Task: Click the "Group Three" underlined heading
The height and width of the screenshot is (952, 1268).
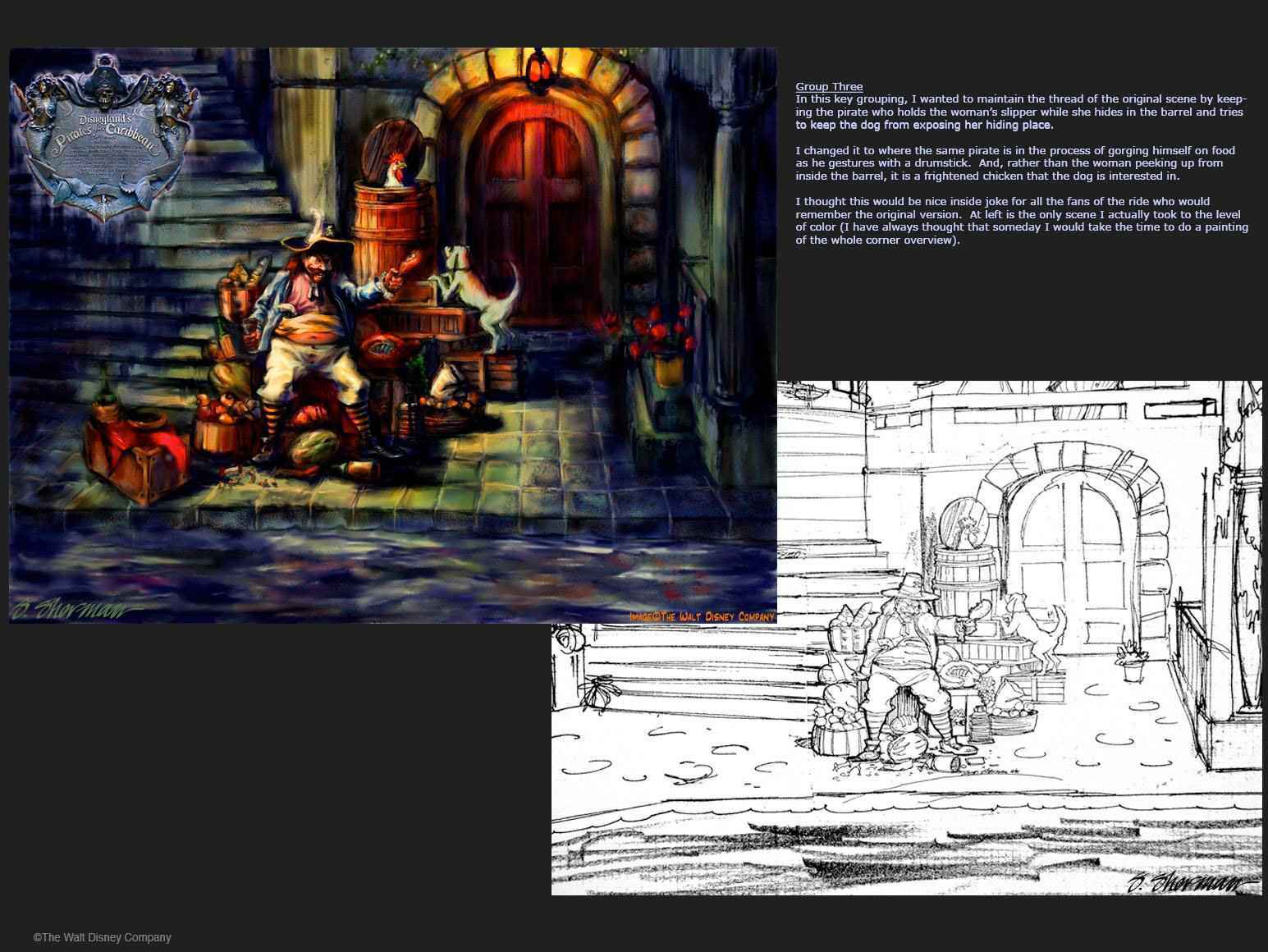Action: point(829,86)
